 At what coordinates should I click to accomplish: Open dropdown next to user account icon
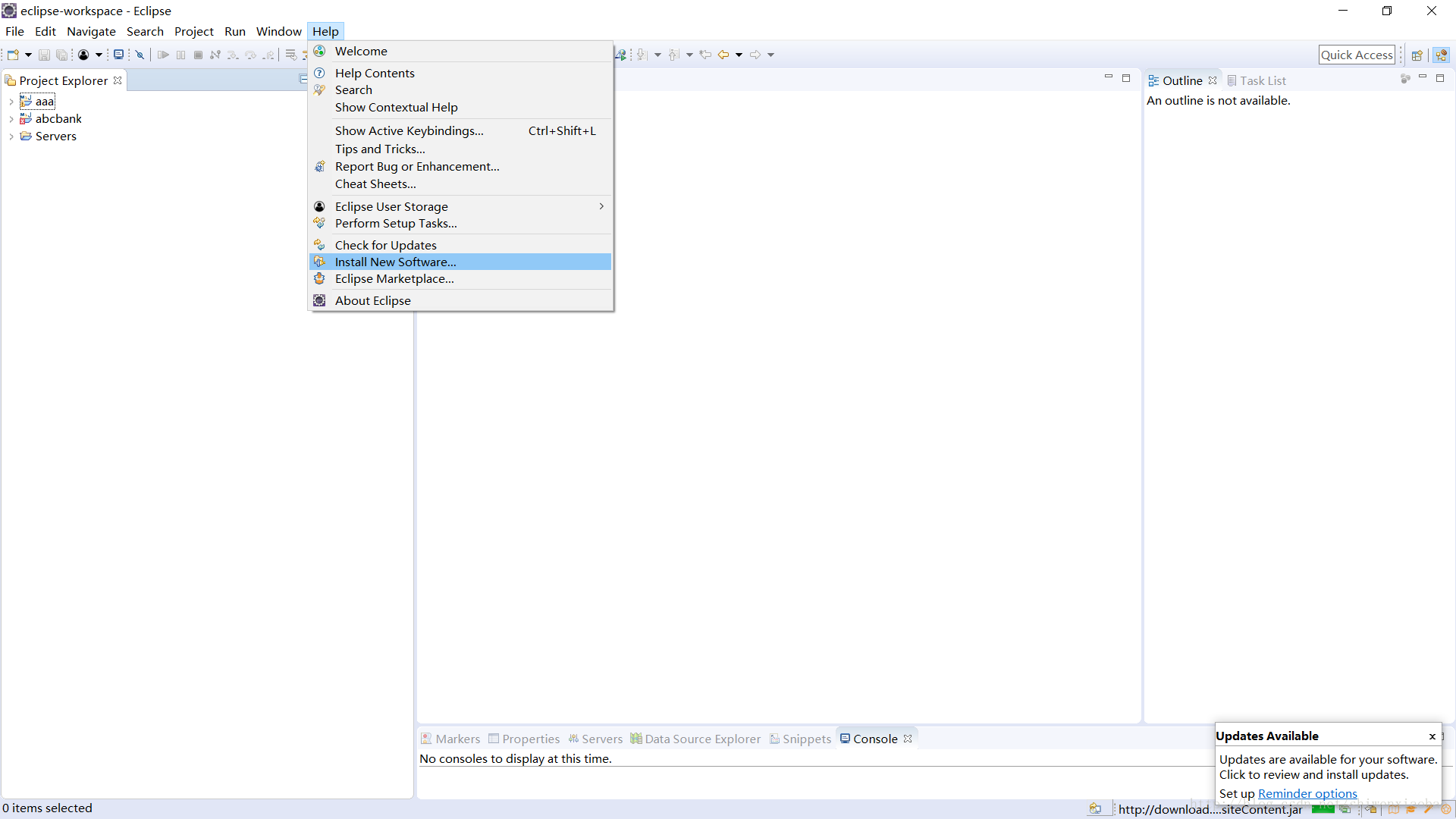point(99,55)
